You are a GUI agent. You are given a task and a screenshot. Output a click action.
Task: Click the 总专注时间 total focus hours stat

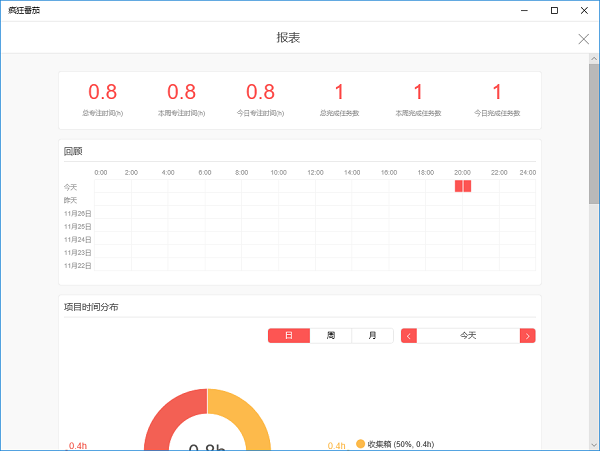click(103, 99)
